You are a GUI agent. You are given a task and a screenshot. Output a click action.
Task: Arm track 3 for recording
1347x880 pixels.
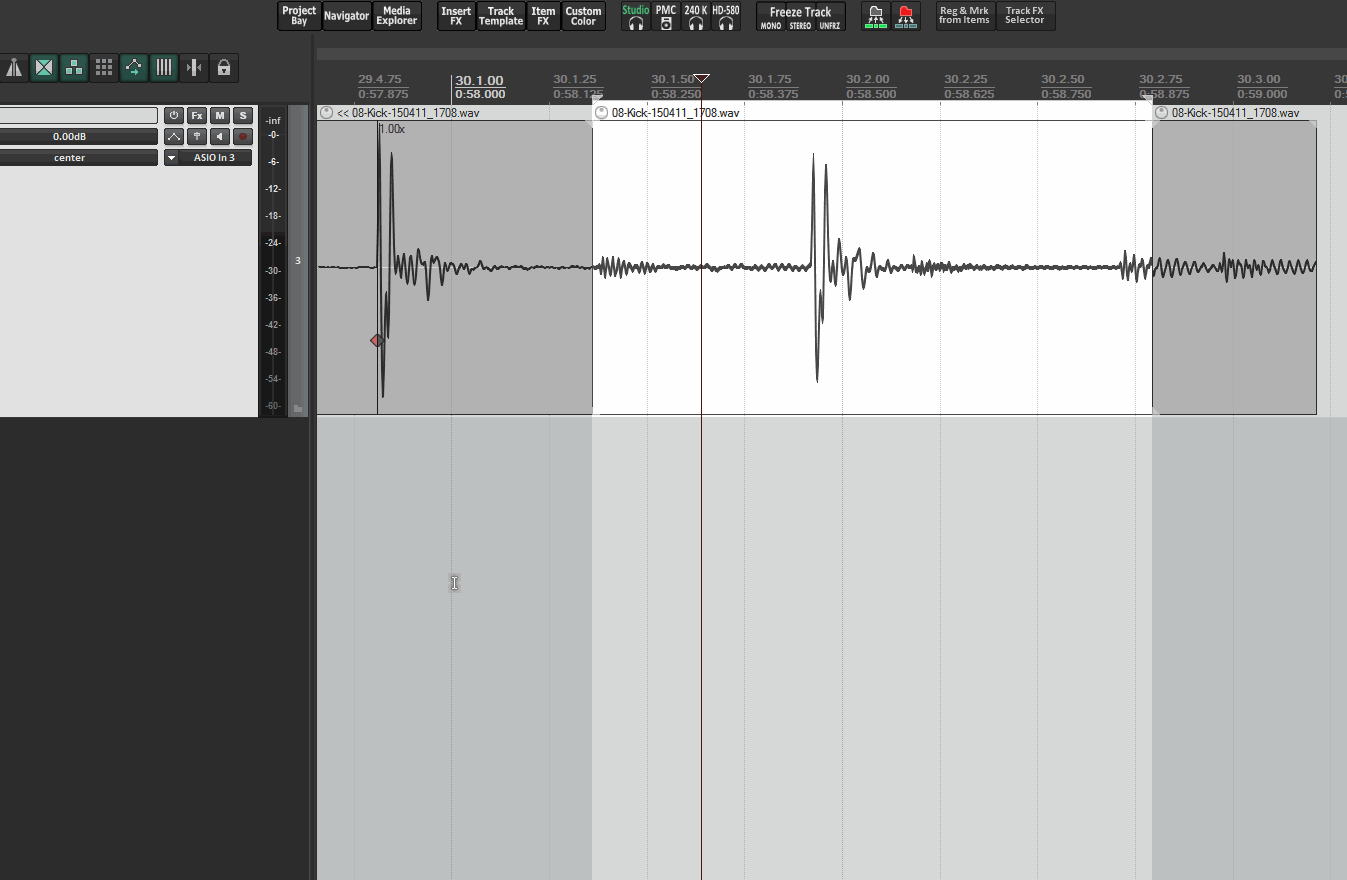(242, 137)
